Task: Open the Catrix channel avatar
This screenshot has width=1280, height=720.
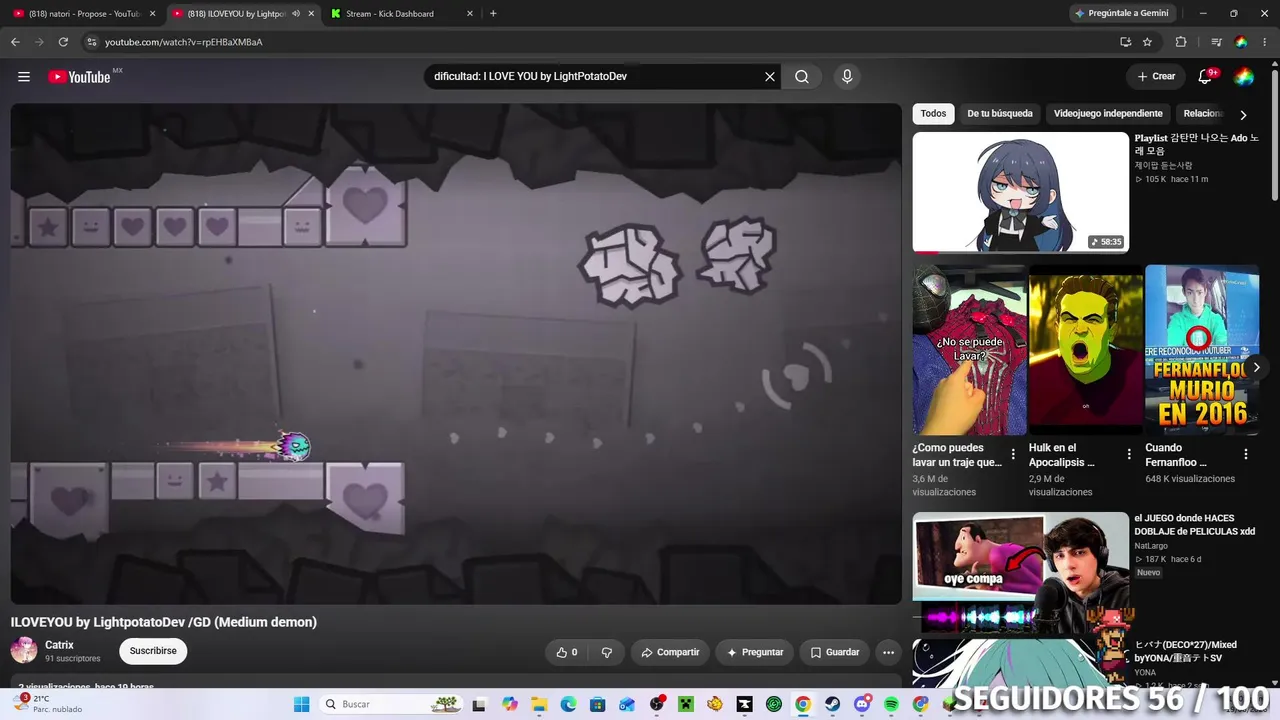Action: click(x=24, y=651)
